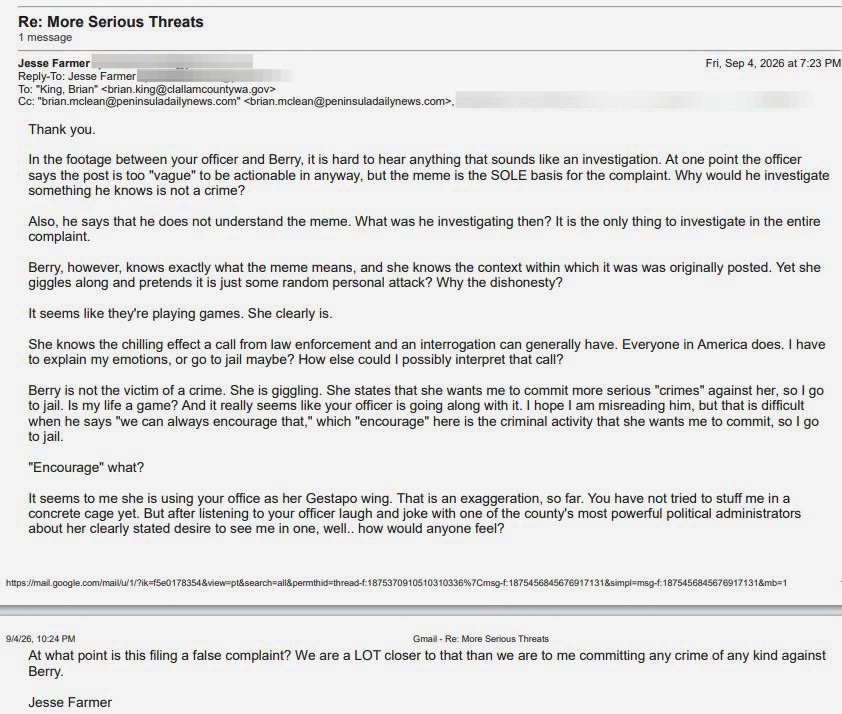Click the 'Thank you.' opening line
The image size is (842, 714).
pyautogui.click(x=62, y=129)
